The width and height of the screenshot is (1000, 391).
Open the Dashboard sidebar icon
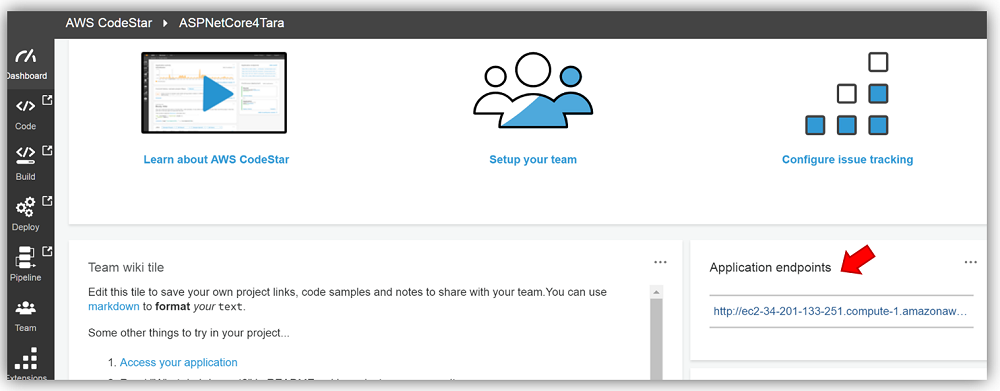pos(26,56)
